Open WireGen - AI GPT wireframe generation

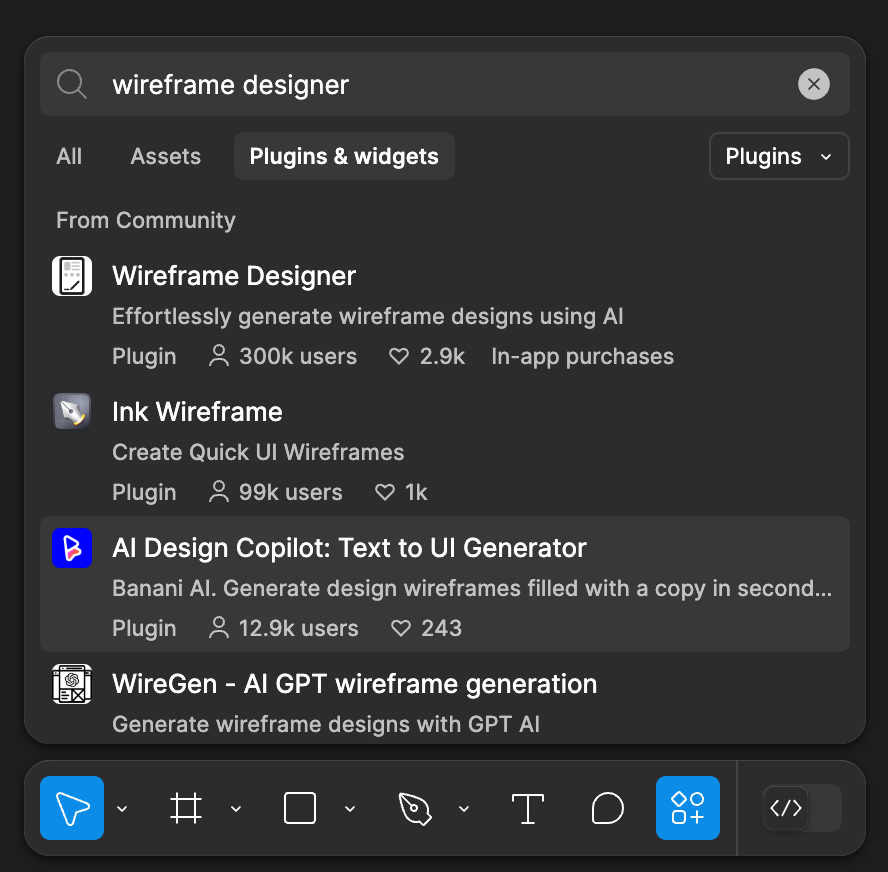click(445, 698)
